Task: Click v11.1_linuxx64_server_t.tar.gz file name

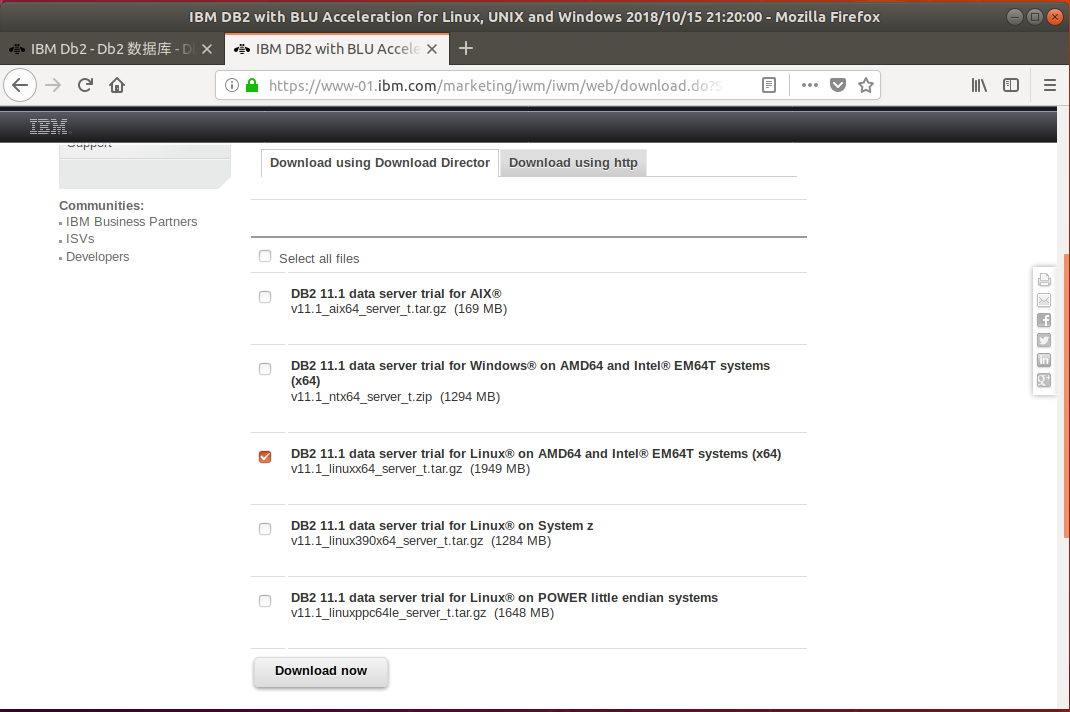Action: click(x=377, y=469)
